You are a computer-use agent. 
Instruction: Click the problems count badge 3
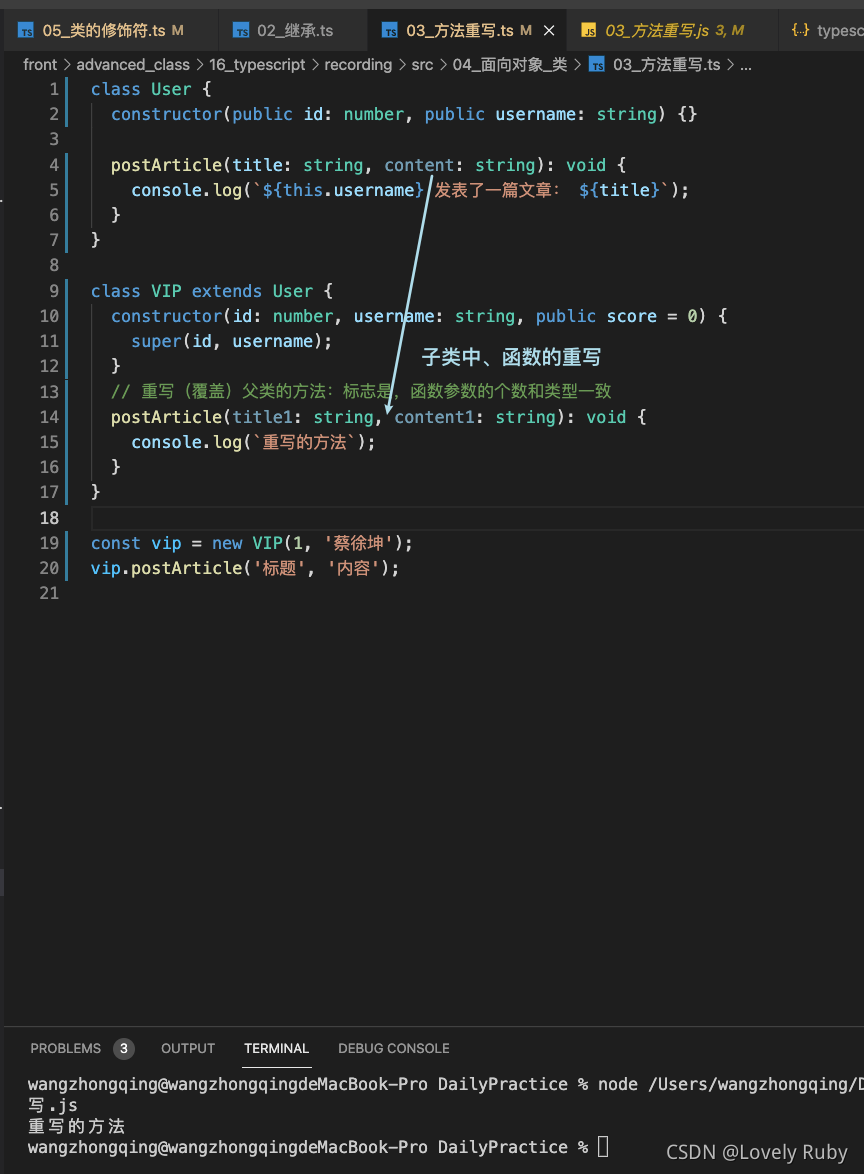[124, 1048]
